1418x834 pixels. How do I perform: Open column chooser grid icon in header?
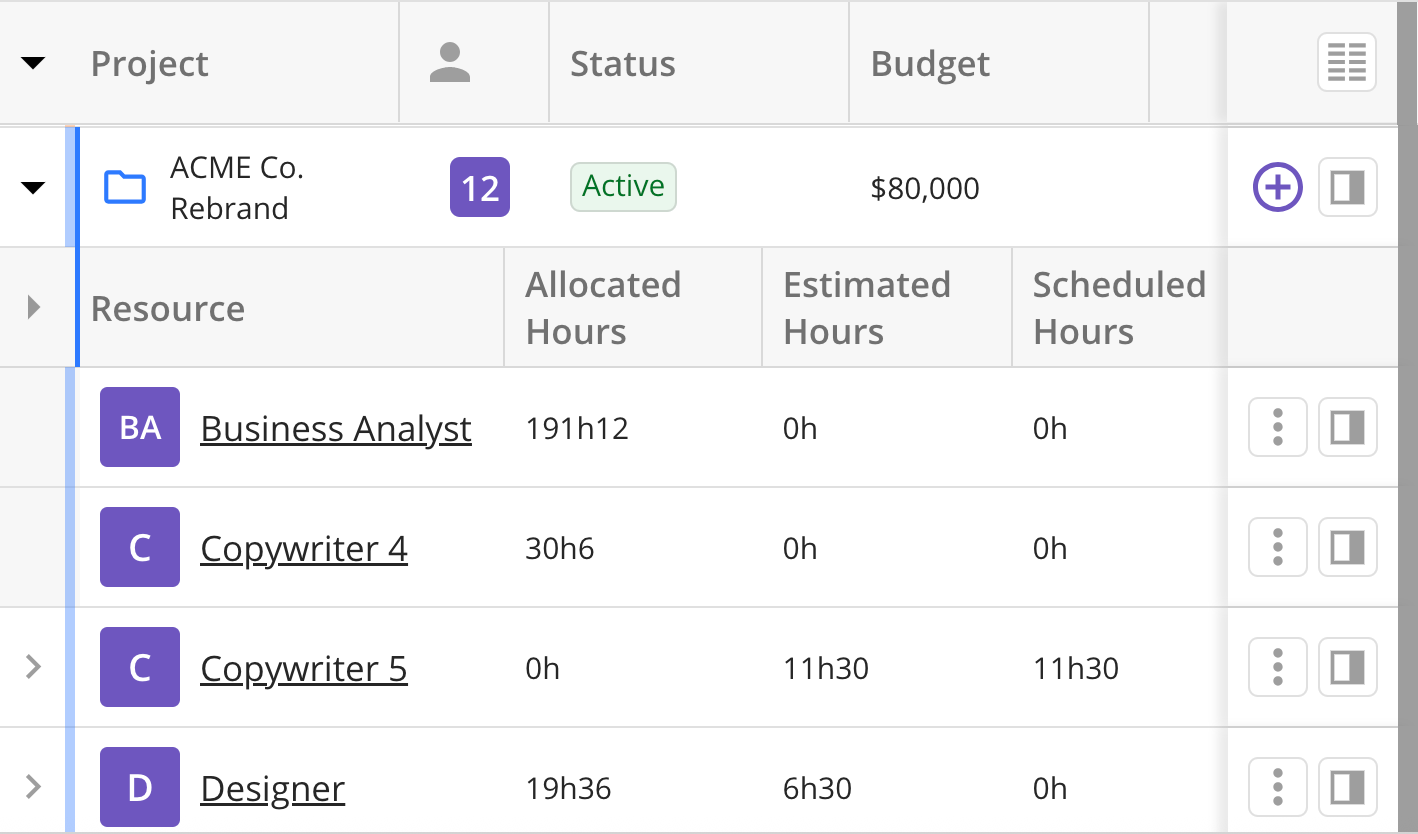tap(1346, 63)
